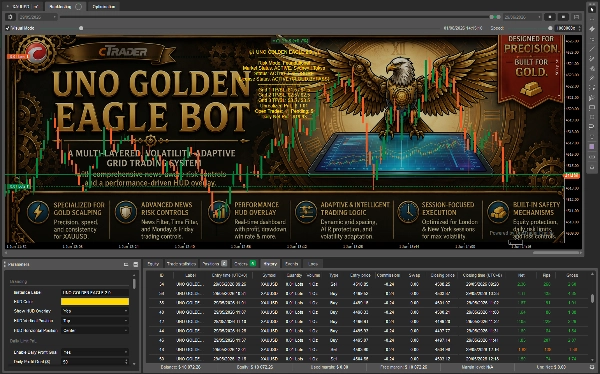Click the Speed slider knob
This screenshot has width=600, height=374.
click(x=550, y=28)
